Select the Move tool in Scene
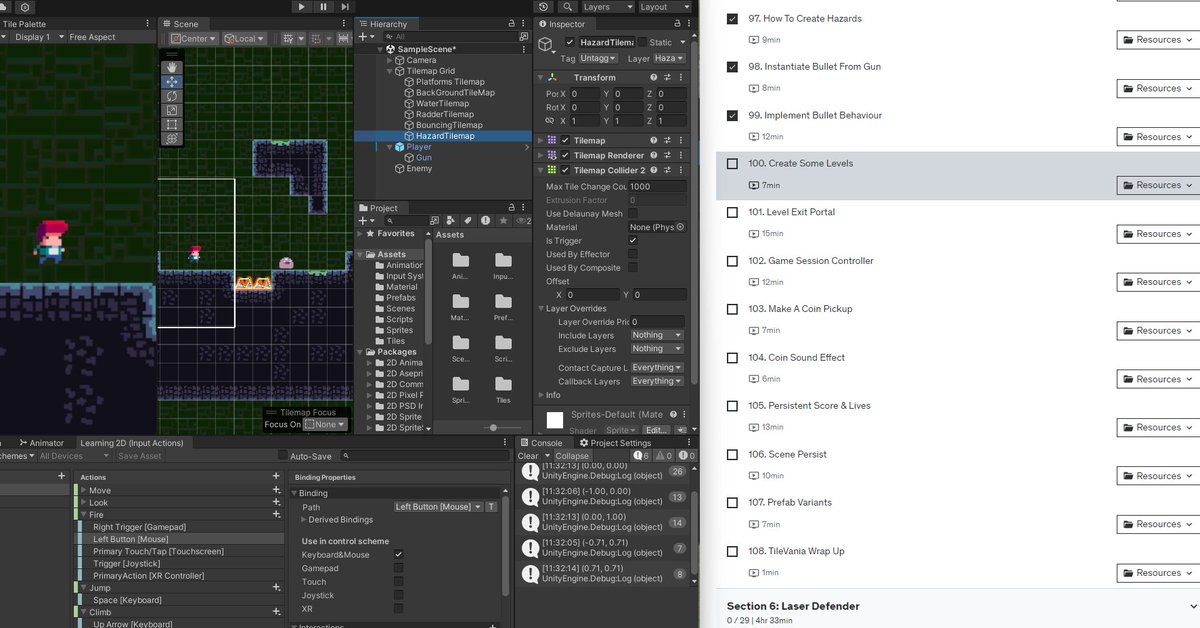 point(172,81)
